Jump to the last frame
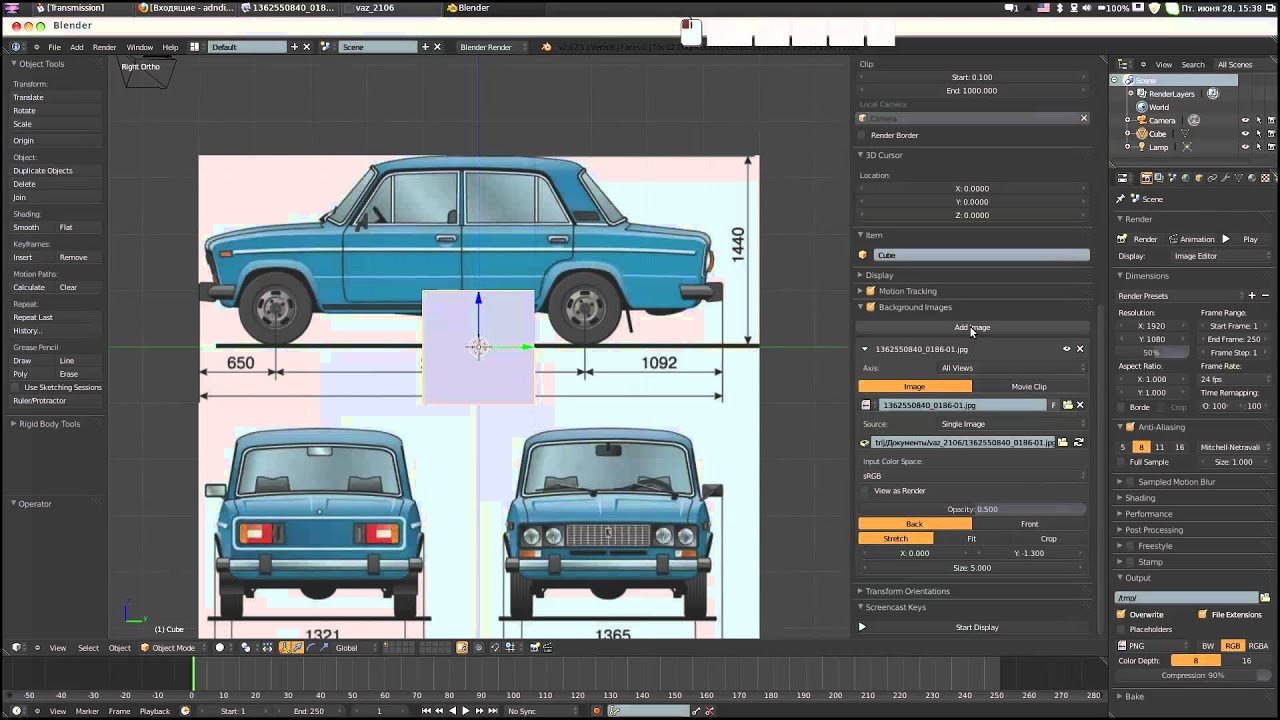The image size is (1280, 720). coord(491,711)
